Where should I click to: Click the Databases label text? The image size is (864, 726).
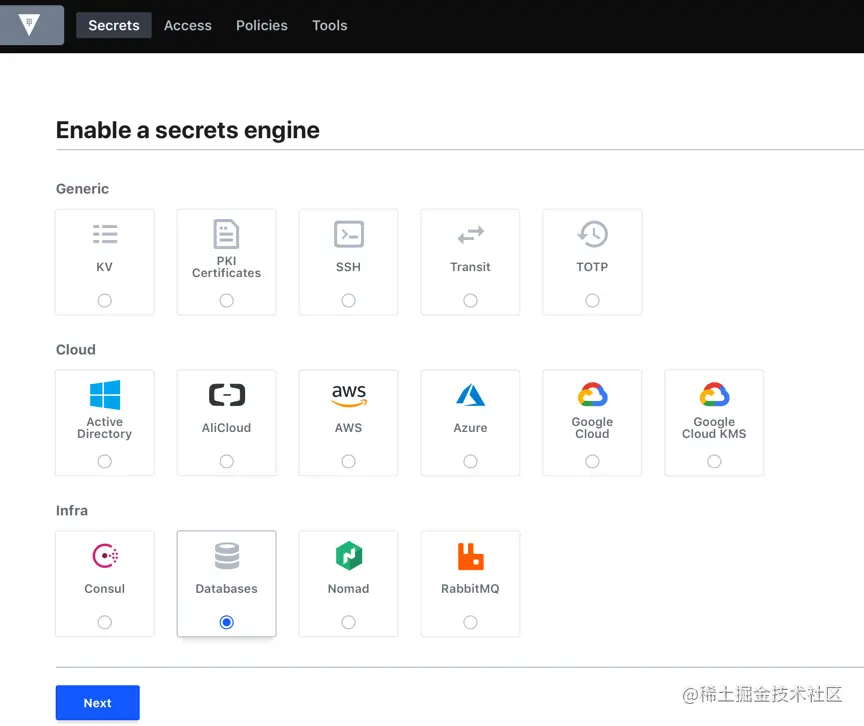point(226,588)
